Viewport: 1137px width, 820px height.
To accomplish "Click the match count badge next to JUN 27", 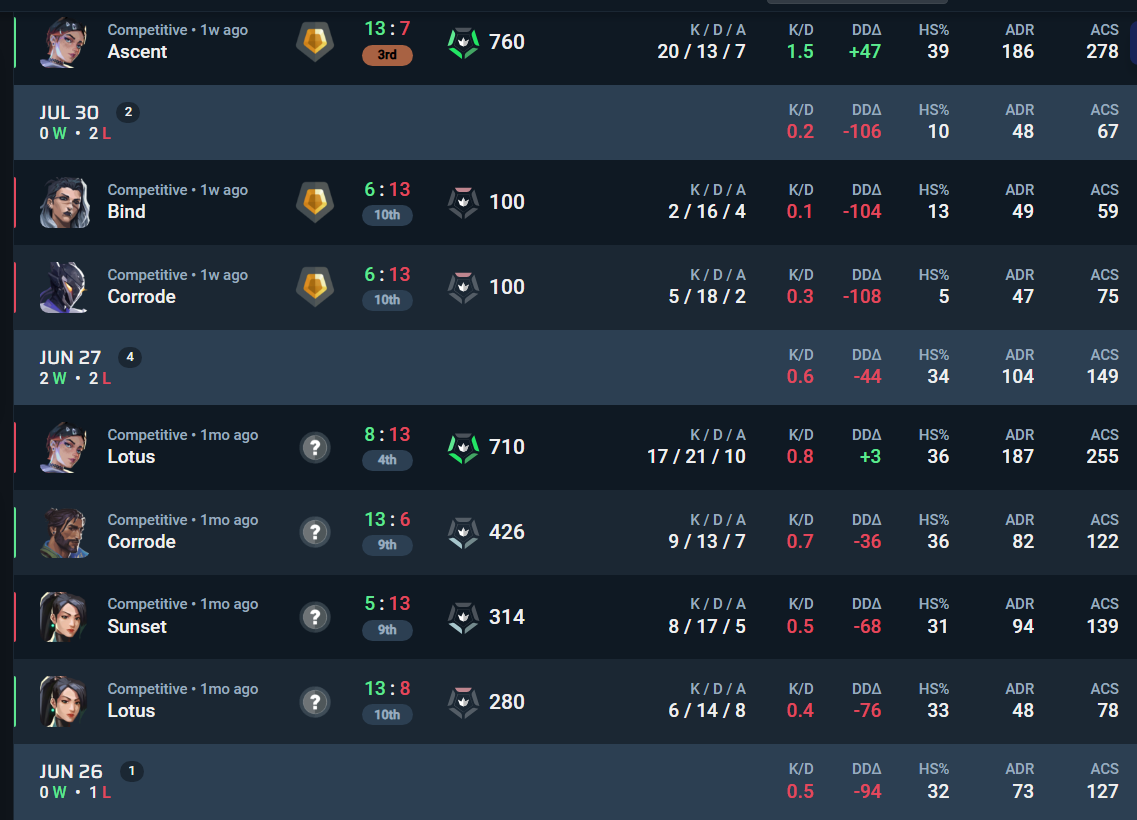I will (x=130, y=357).
